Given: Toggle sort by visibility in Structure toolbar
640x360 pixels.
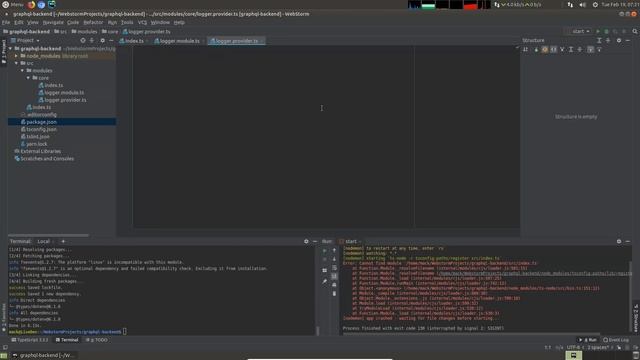Looking at the screenshot, I should tap(536, 49).
